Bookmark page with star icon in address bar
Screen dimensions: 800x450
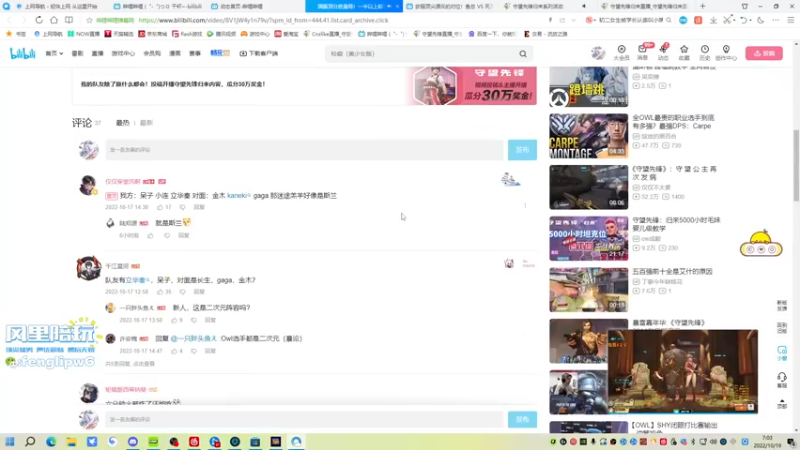(x=89, y=20)
